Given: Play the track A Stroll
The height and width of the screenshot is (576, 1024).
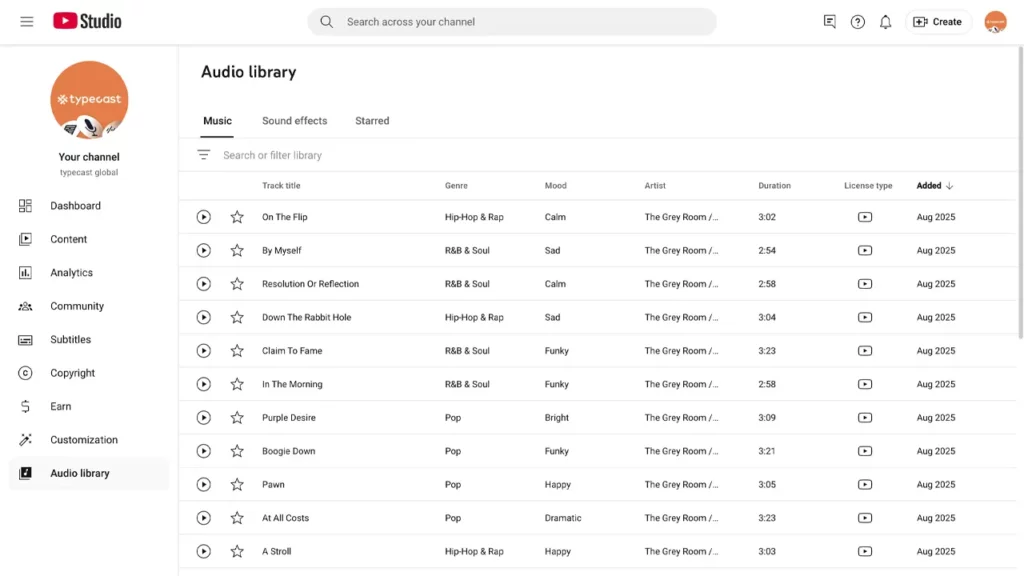Looking at the screenshot, I should 204,551.
